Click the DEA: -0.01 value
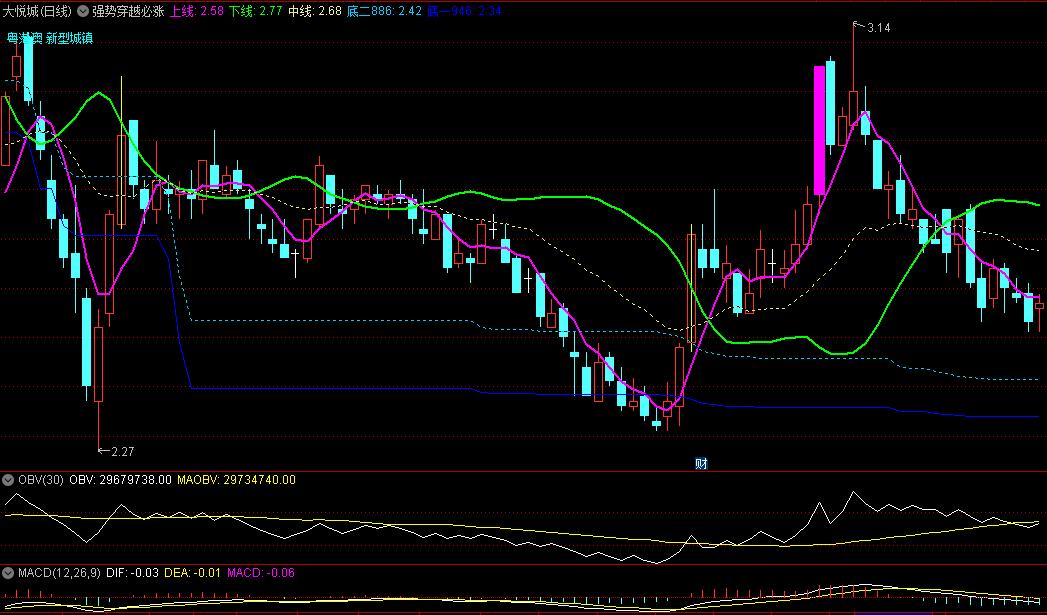 point(192,572)
